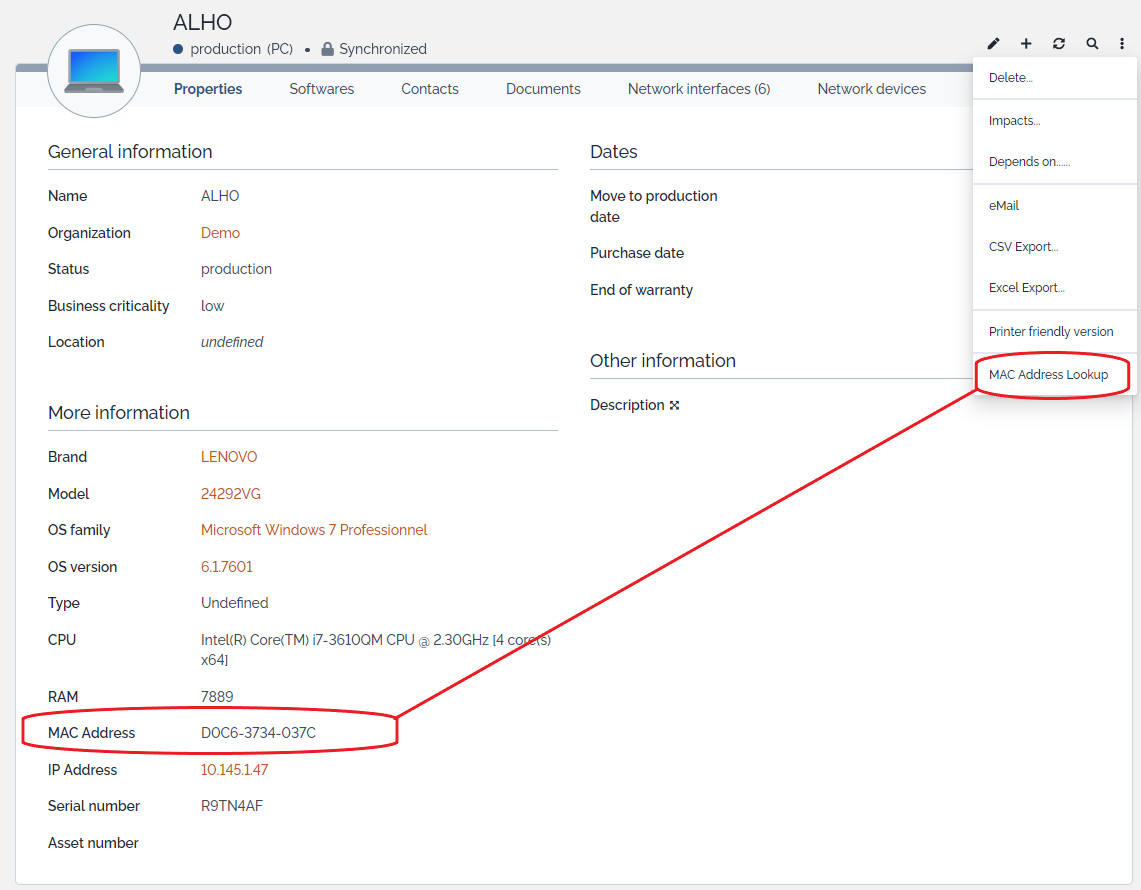The width and height of the screenshot is (1141, 890).
Task: Choose Delete from the actions menu
Action: coord(1010,78)
